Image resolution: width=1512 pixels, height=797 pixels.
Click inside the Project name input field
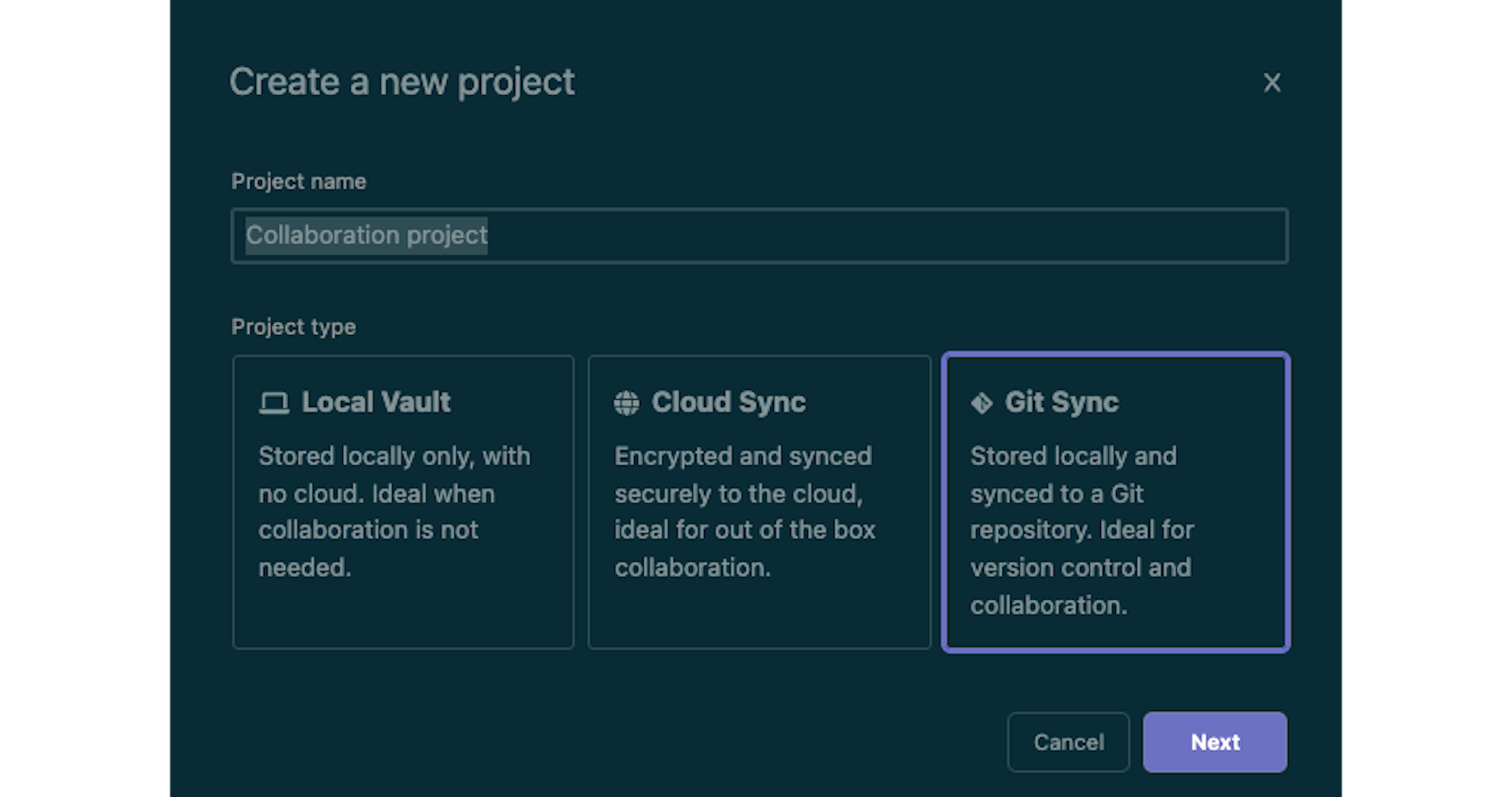click(886, 236)
